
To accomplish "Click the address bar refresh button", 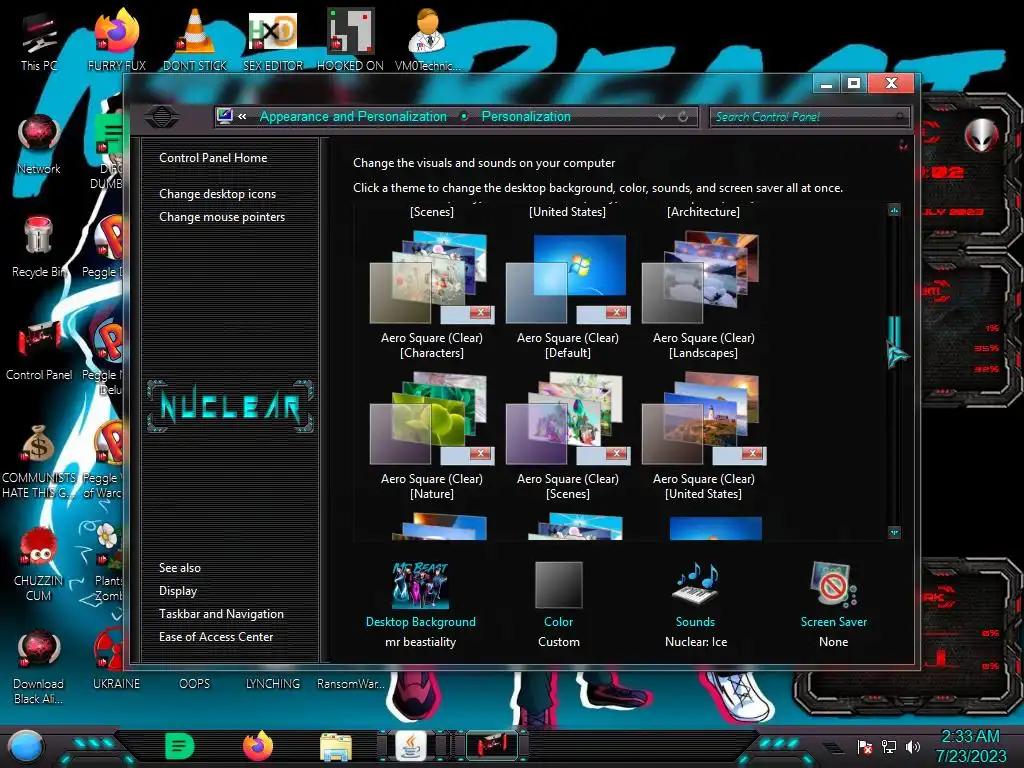I will click(x=683, y=117).
